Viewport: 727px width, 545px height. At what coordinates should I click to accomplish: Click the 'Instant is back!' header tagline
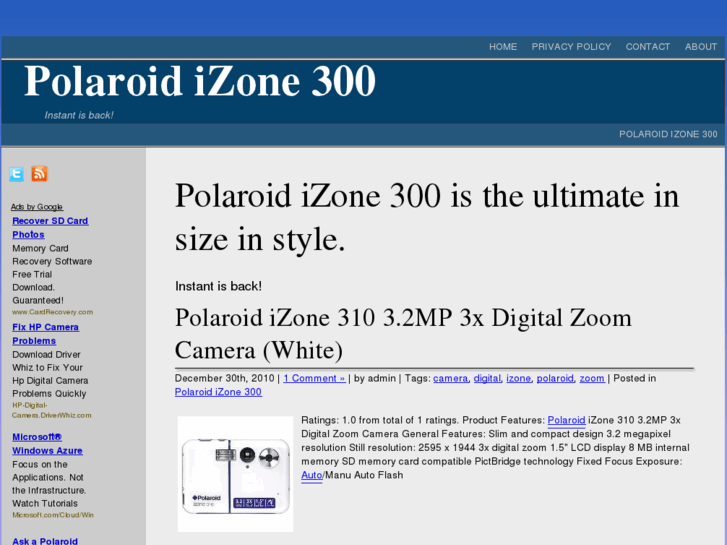tap(79, 115)
